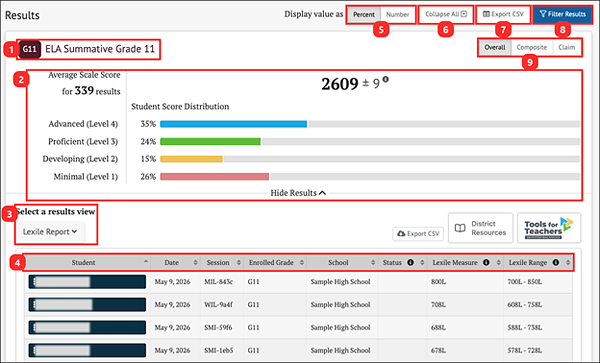Select the Overall view toggle
The height and width of the screenshot is (363, 600).
(x=495, y=47)
